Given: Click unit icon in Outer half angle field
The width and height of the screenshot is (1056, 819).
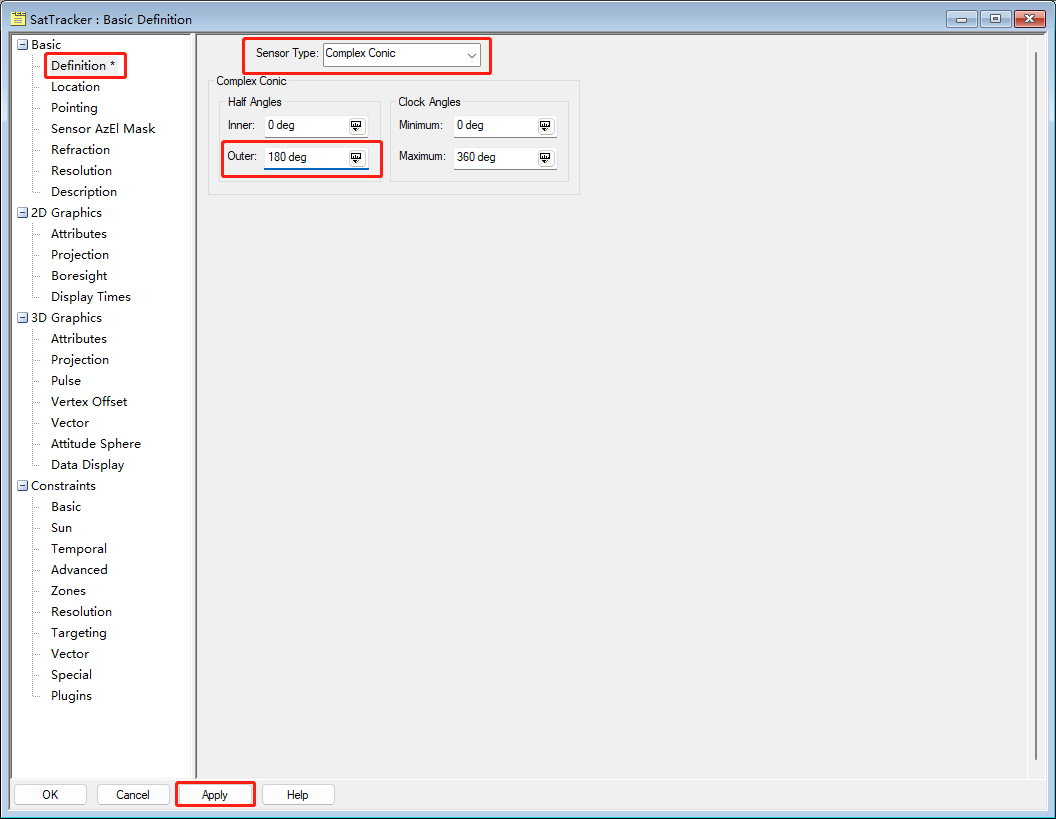Looking at the screenshot, I should [x=356, y=158].
